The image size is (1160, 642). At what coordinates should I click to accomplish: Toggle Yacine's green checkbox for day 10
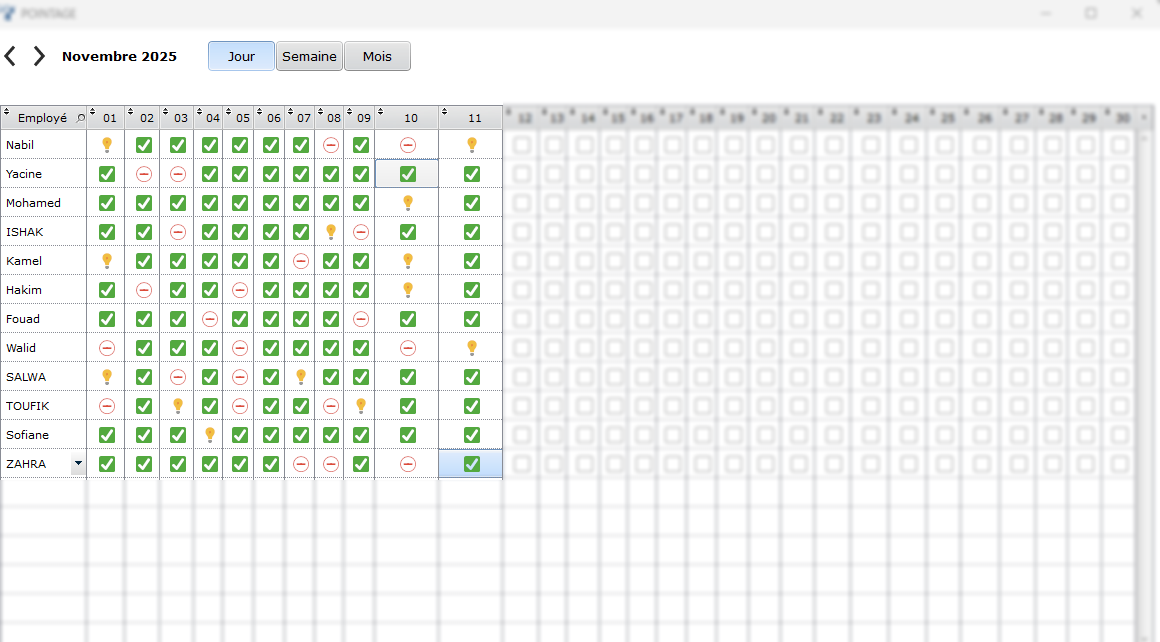tap(407, 174)
